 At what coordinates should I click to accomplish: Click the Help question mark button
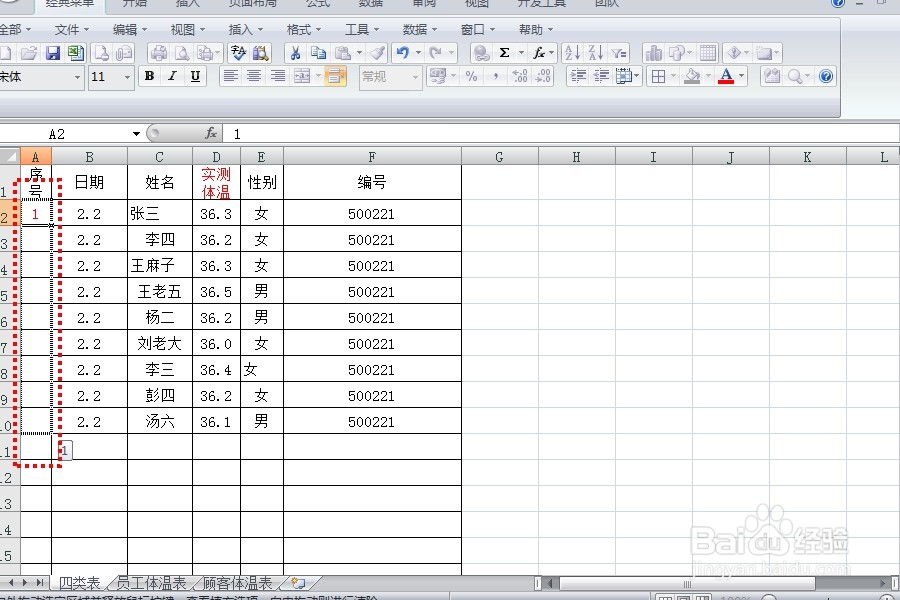pos(826,76)
